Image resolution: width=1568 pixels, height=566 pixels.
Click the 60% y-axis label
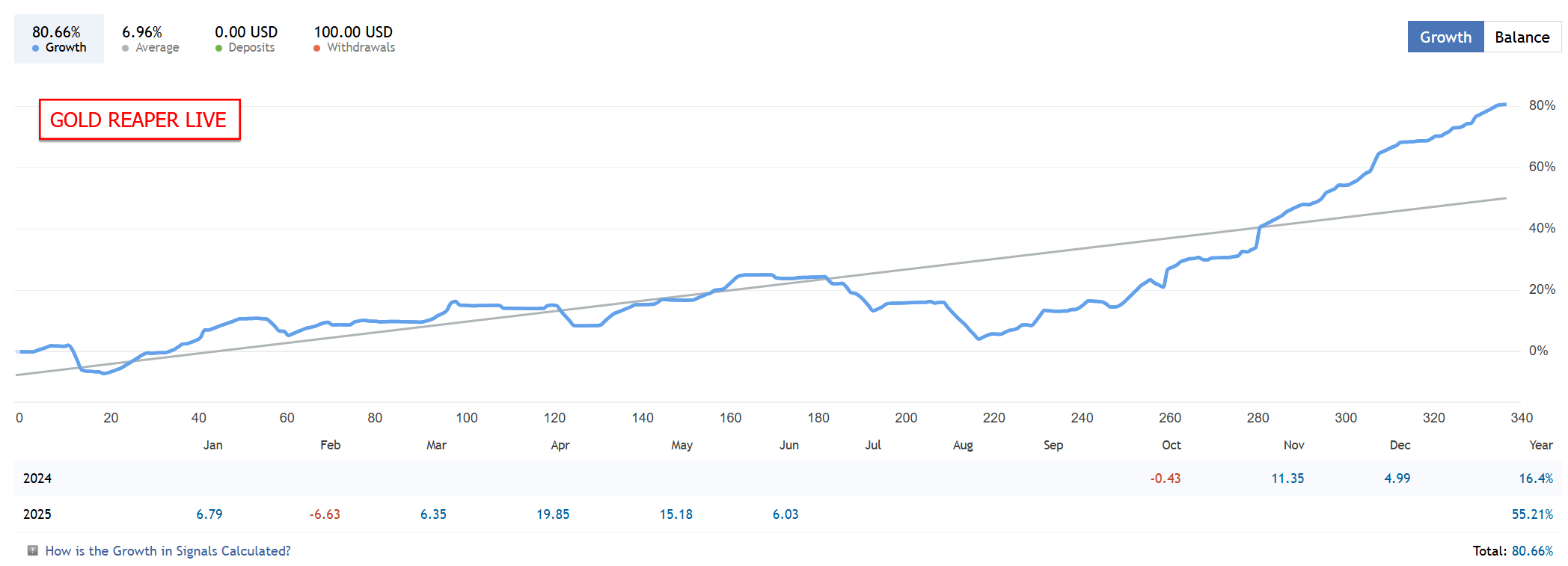(x=1542, y=167)
